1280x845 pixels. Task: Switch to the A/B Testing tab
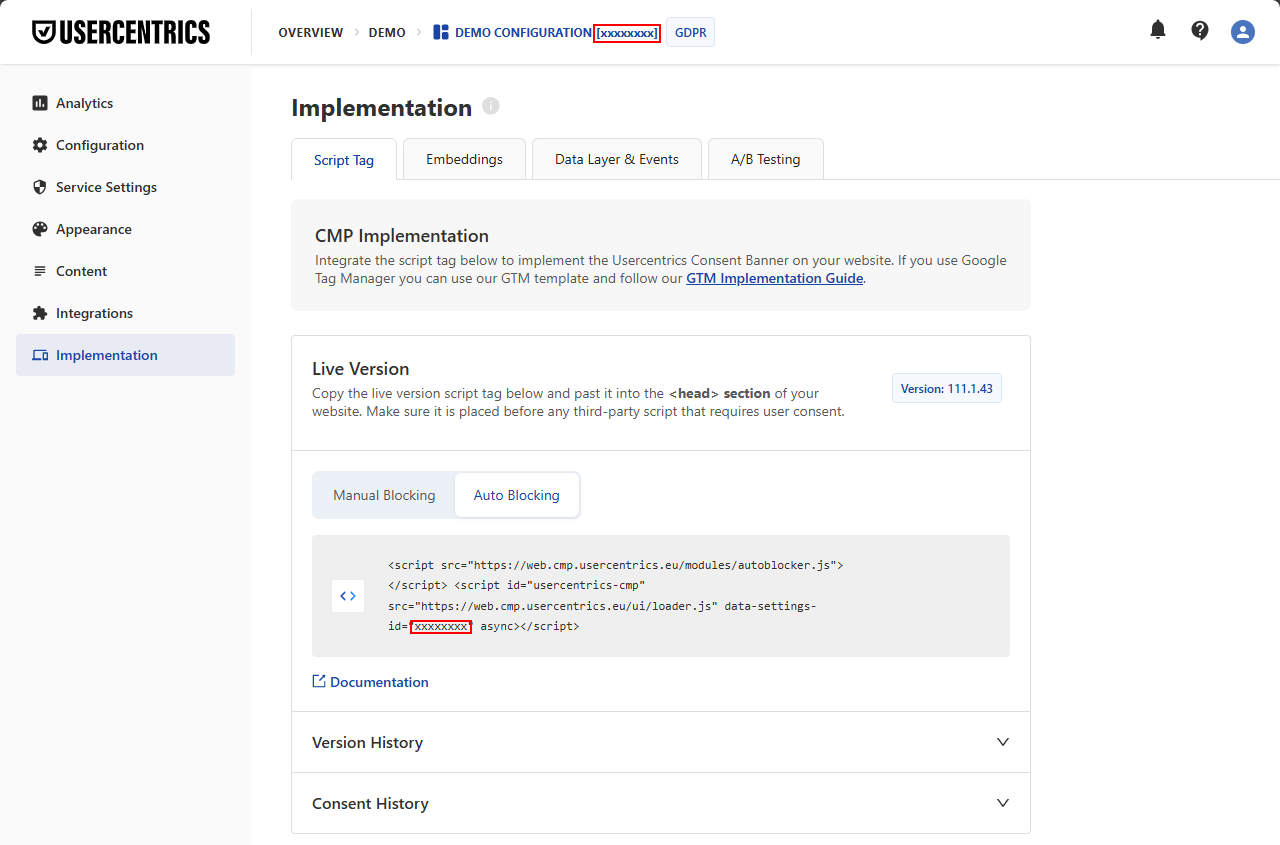coord(765,159)
